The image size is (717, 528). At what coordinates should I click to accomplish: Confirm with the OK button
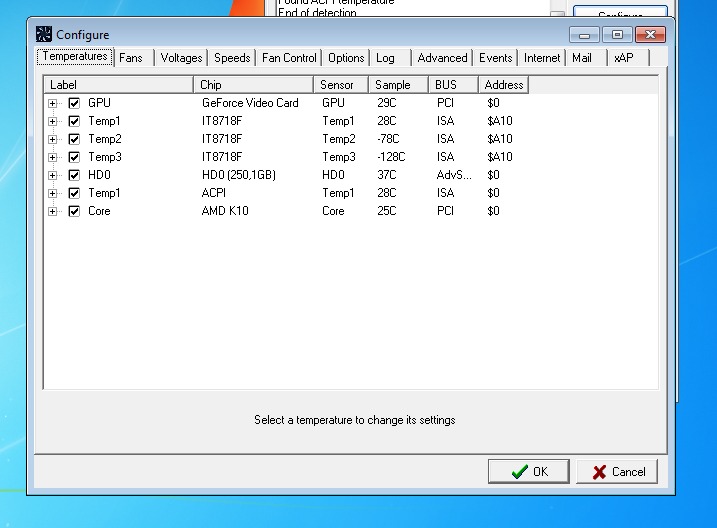529,471
